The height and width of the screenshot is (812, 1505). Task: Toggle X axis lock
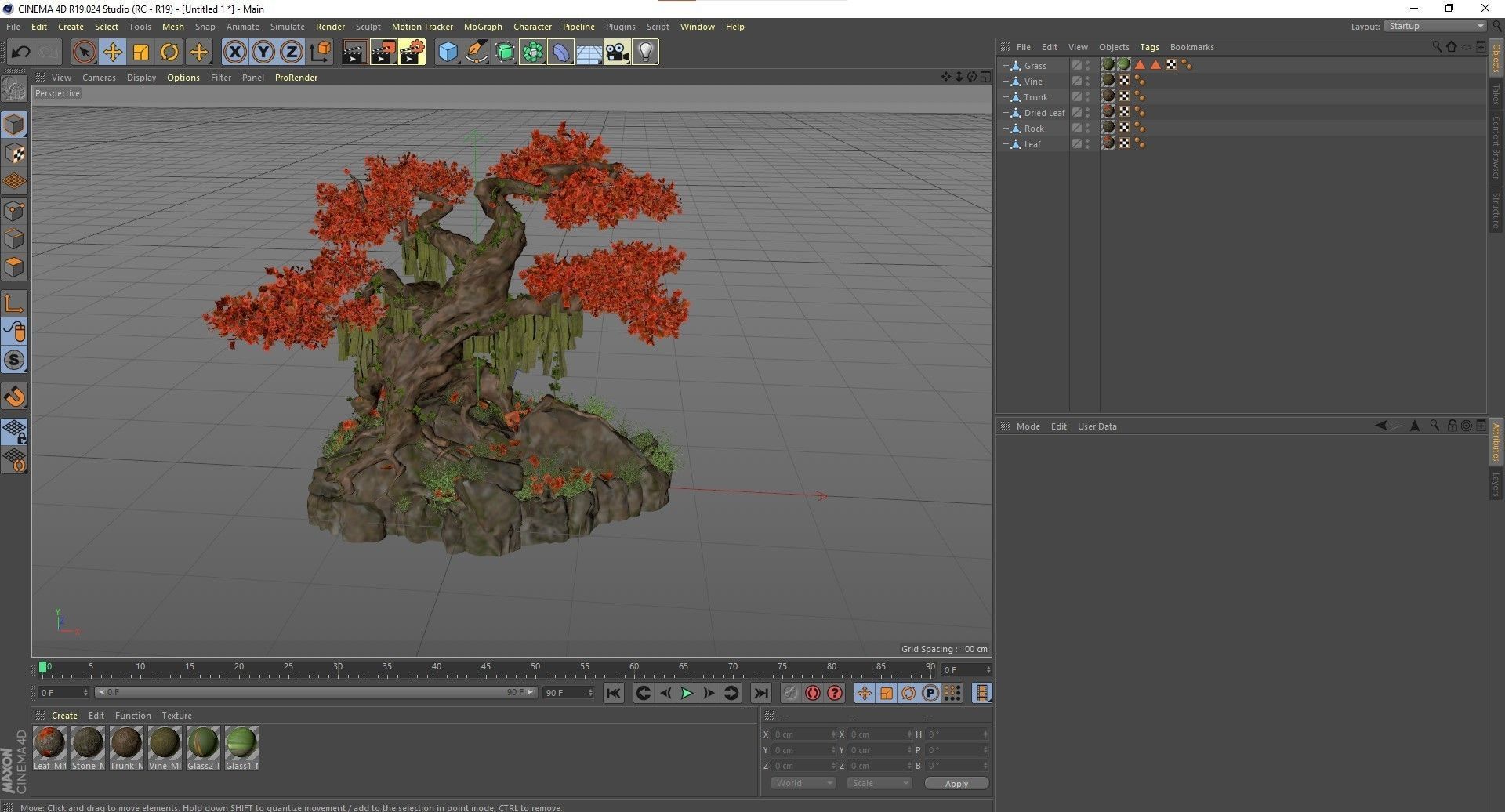234,53
